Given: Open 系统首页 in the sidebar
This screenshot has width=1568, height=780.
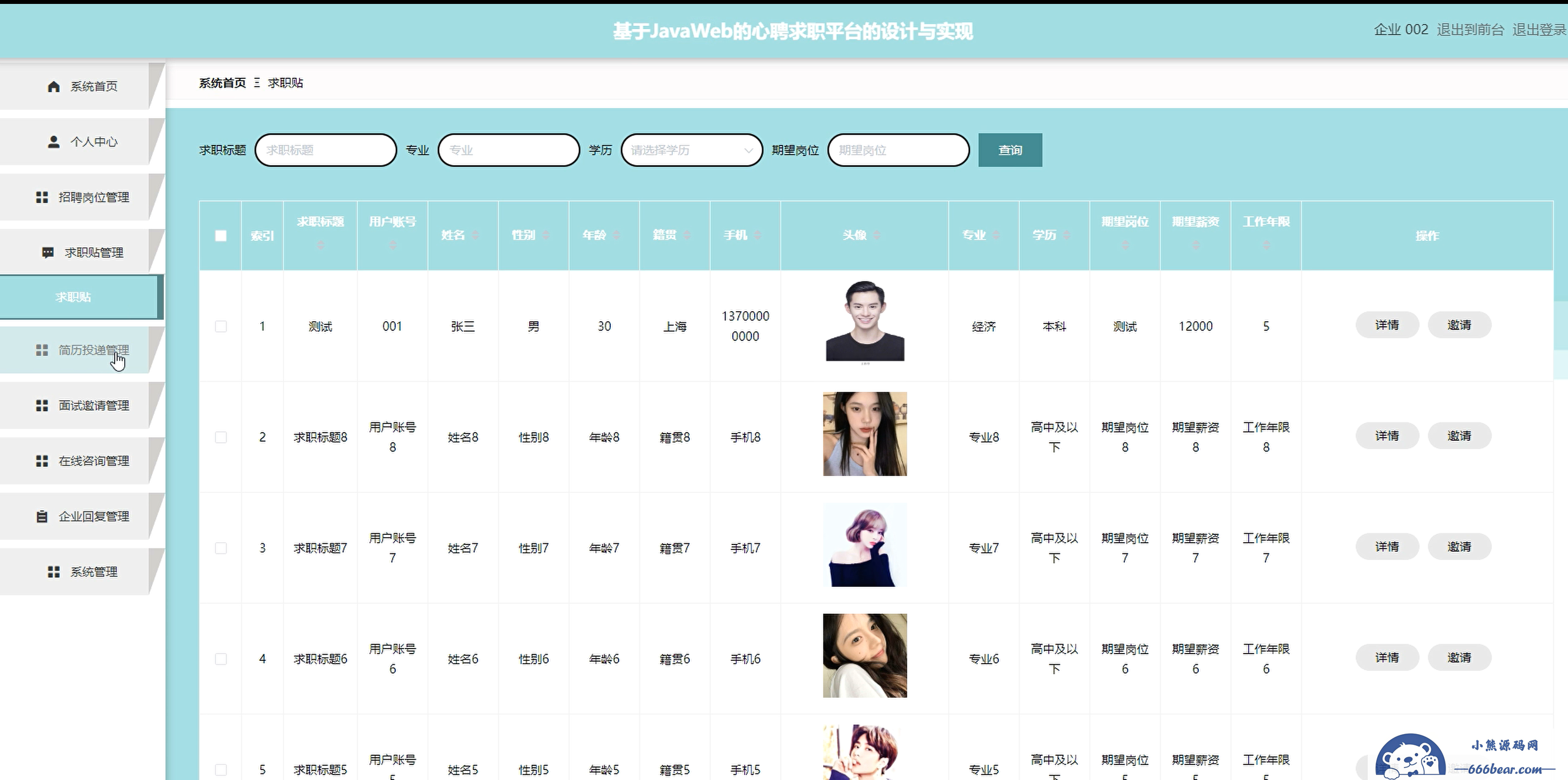Looking at the screenshot, I should (82, 87).
